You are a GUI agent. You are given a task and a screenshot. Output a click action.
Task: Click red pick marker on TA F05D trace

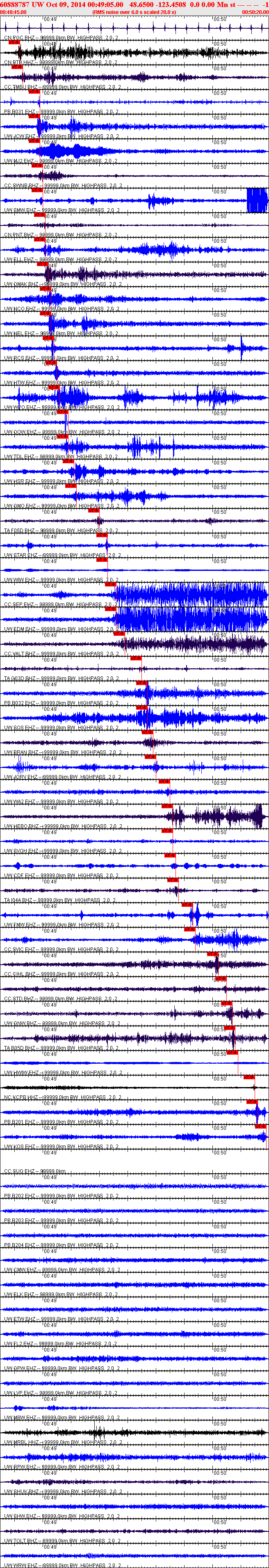(x=93, y=511)
